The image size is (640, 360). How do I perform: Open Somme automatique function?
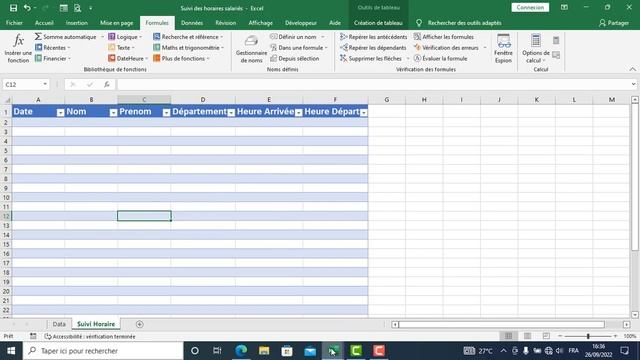65,37
